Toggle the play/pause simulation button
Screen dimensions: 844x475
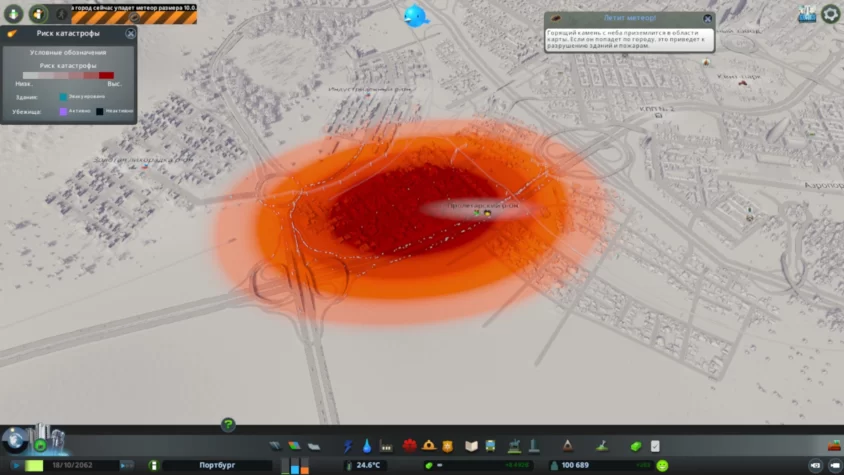tap(16, 465)
